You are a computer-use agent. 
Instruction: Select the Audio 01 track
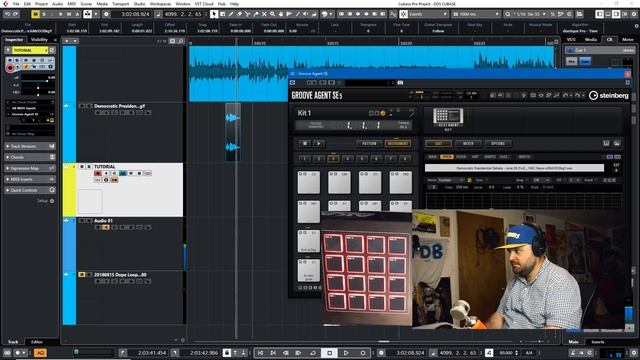click(x=103, y=221)
